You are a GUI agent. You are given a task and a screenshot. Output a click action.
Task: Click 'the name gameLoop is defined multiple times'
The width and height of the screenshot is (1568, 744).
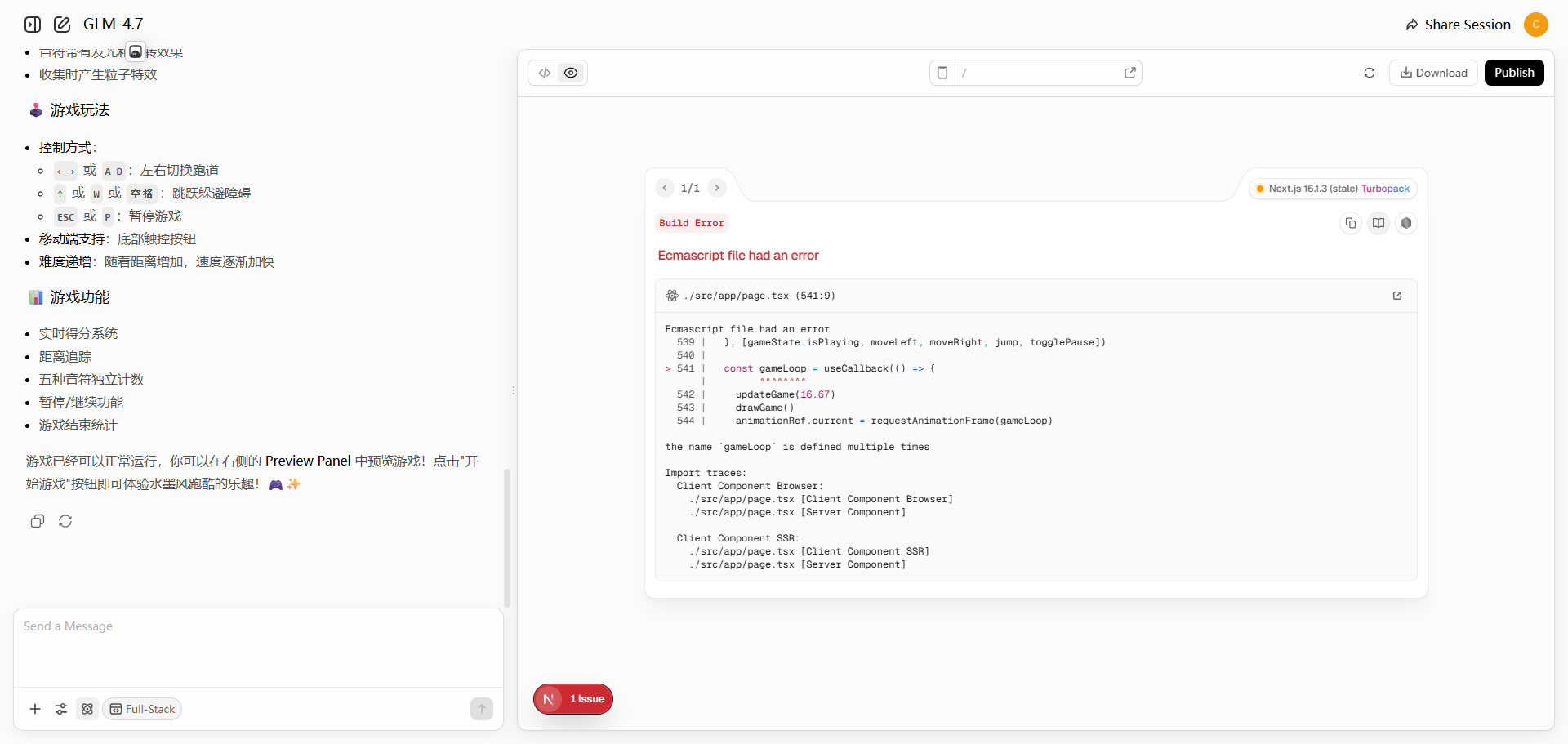click(797, 447)
